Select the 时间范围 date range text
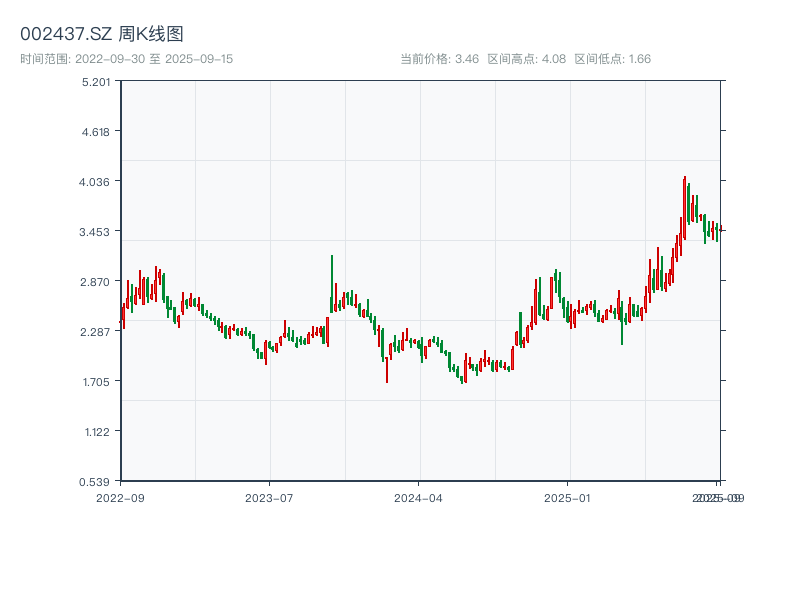 pos(127,59)
